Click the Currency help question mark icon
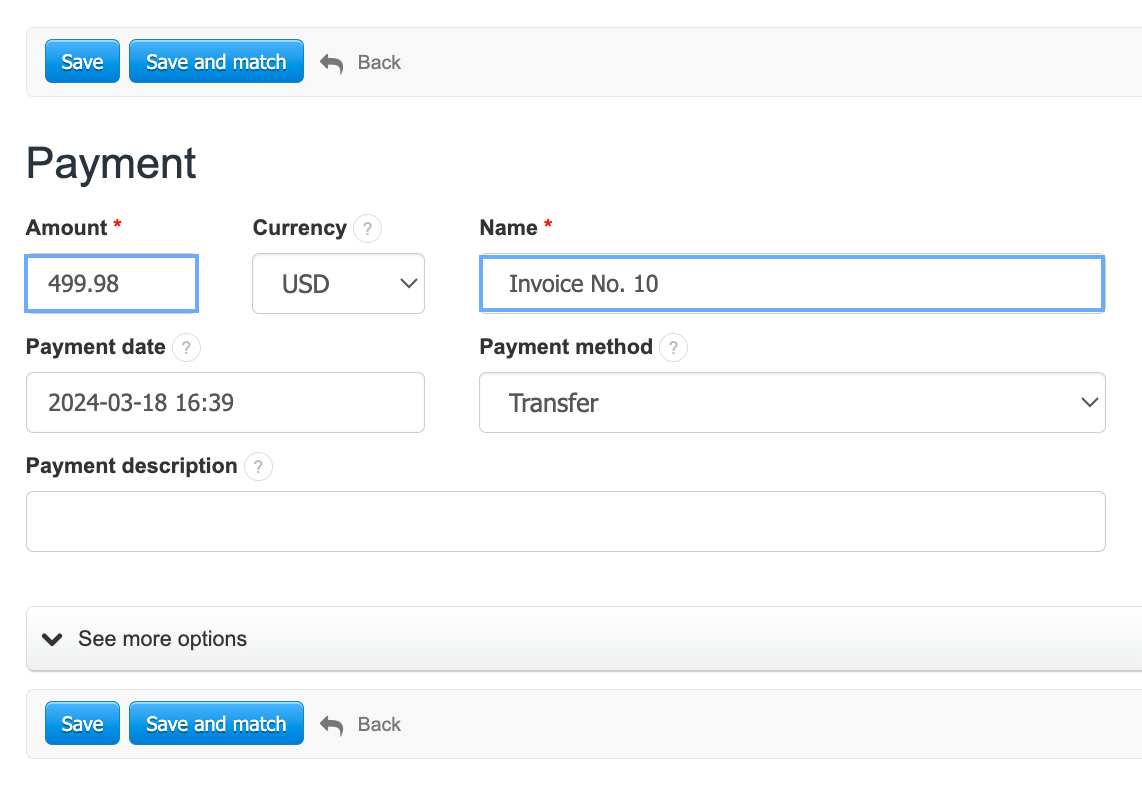 367,229
